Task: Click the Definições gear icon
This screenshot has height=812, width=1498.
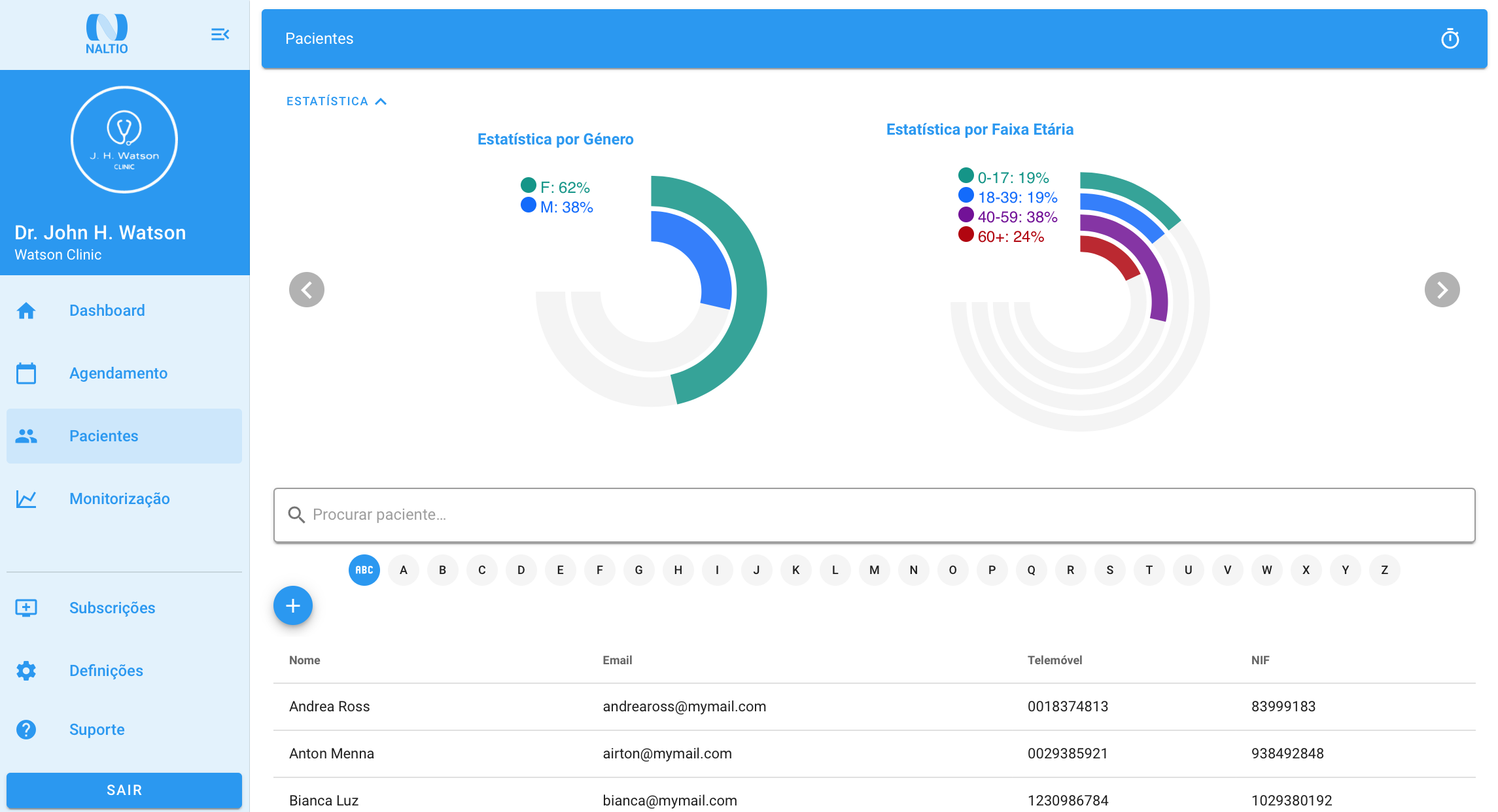Action: tap(26, 671)
